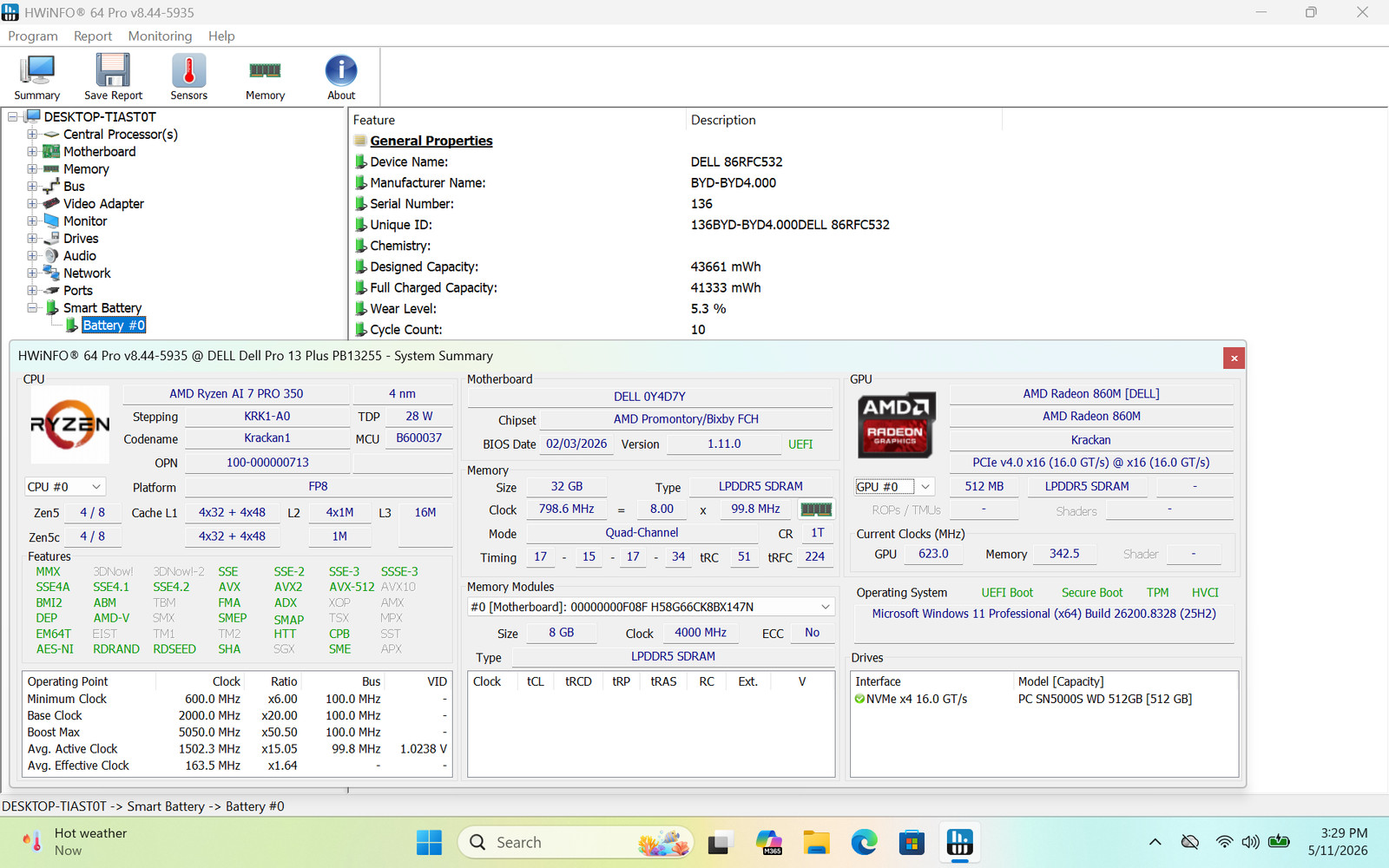
Task: Click the memory module icon beside 99.8 MHz
Action: tap(815, 510)
